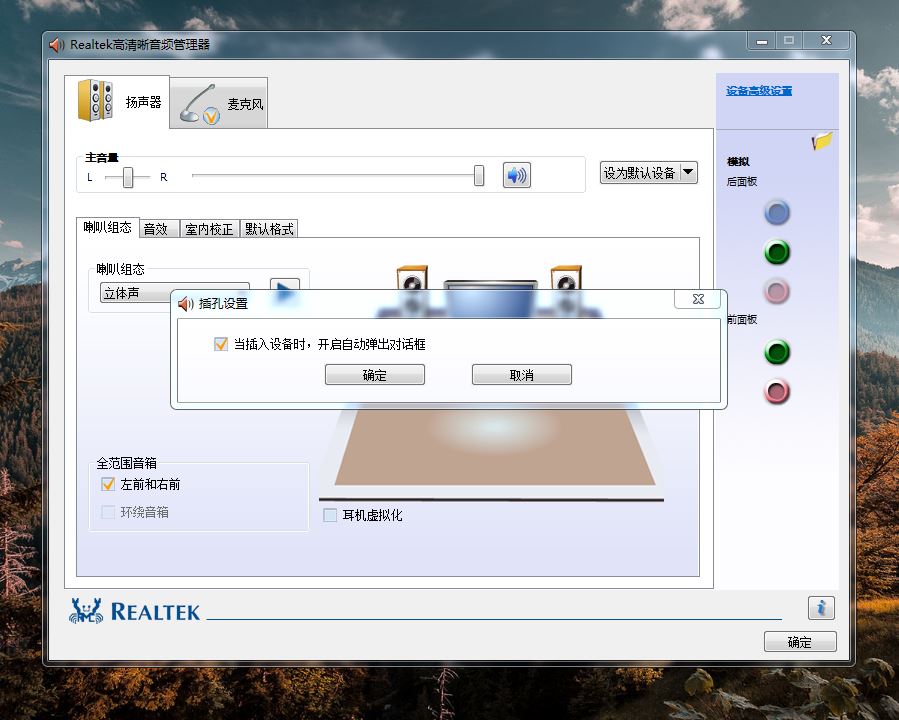
Task: Click the mute speaker volume icon button
Action: click(x=517, y=175)
